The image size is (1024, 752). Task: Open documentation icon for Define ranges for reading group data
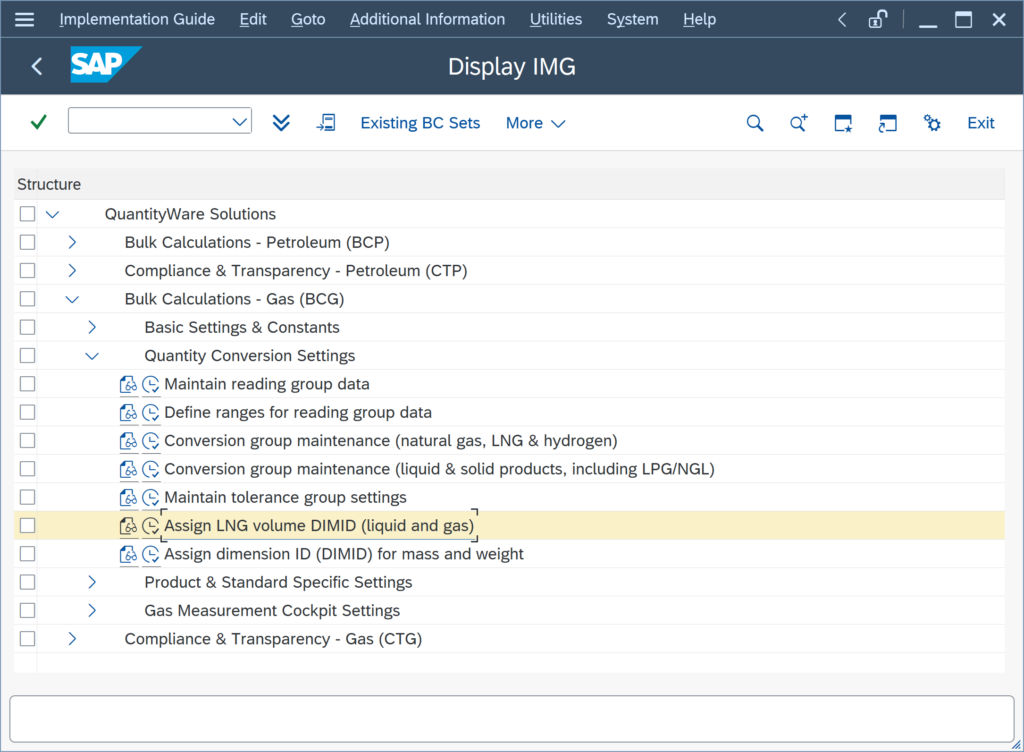coord(129,413)
